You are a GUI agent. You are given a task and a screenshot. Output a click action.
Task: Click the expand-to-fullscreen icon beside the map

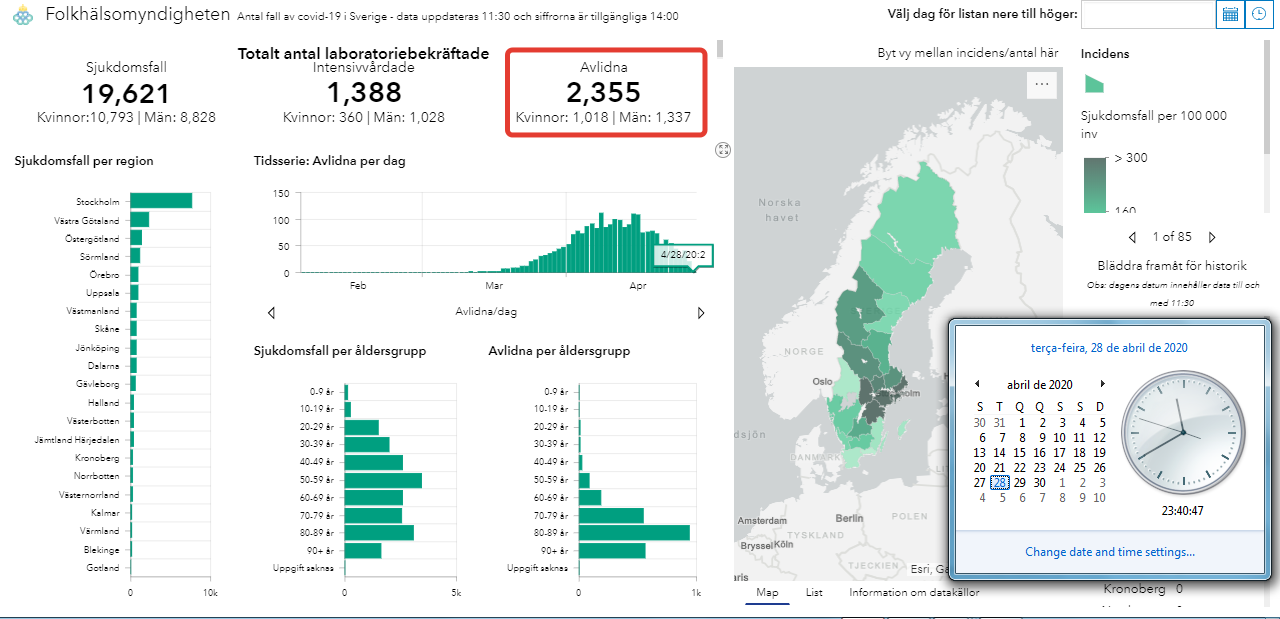click(x=724, y=149)
